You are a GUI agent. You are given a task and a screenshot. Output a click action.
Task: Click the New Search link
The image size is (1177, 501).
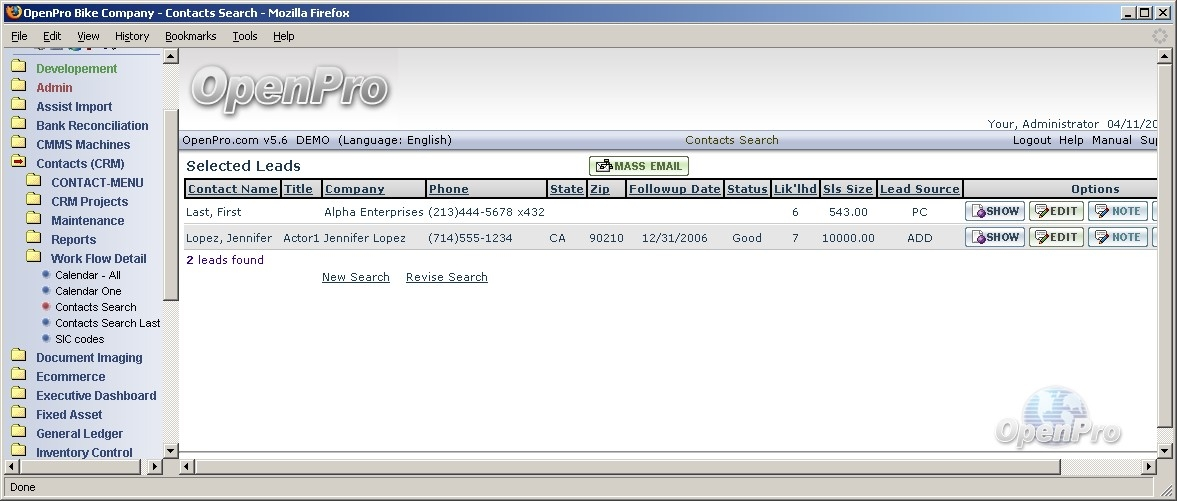coord(355,277)
